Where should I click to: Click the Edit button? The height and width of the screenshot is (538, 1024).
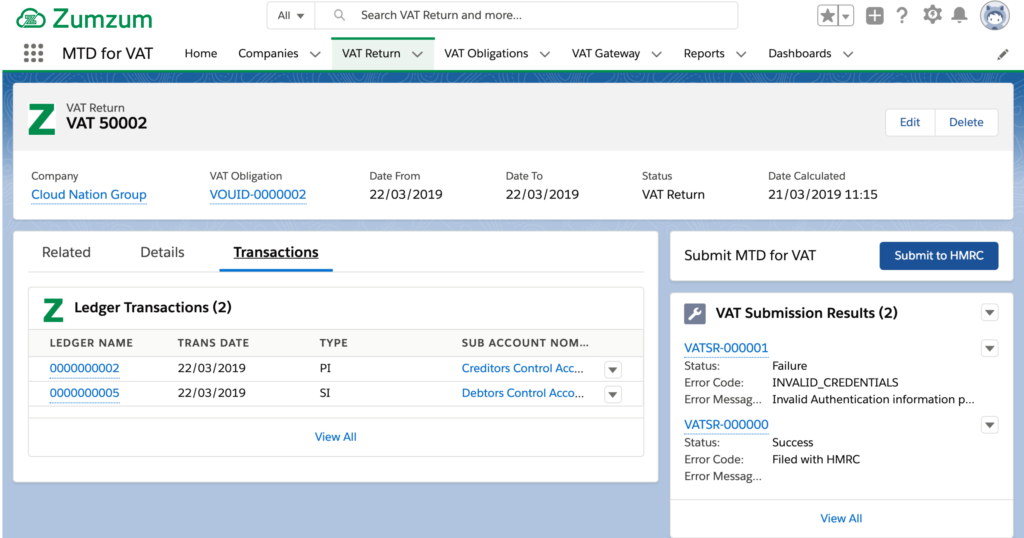coord(910,122)
